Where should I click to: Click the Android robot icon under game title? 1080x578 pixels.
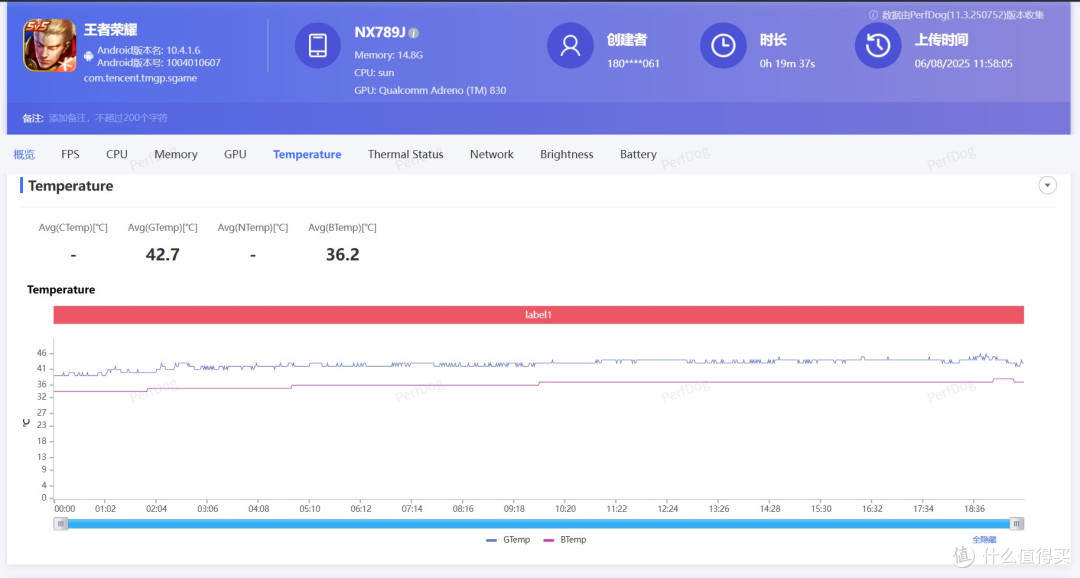point(89,56)
